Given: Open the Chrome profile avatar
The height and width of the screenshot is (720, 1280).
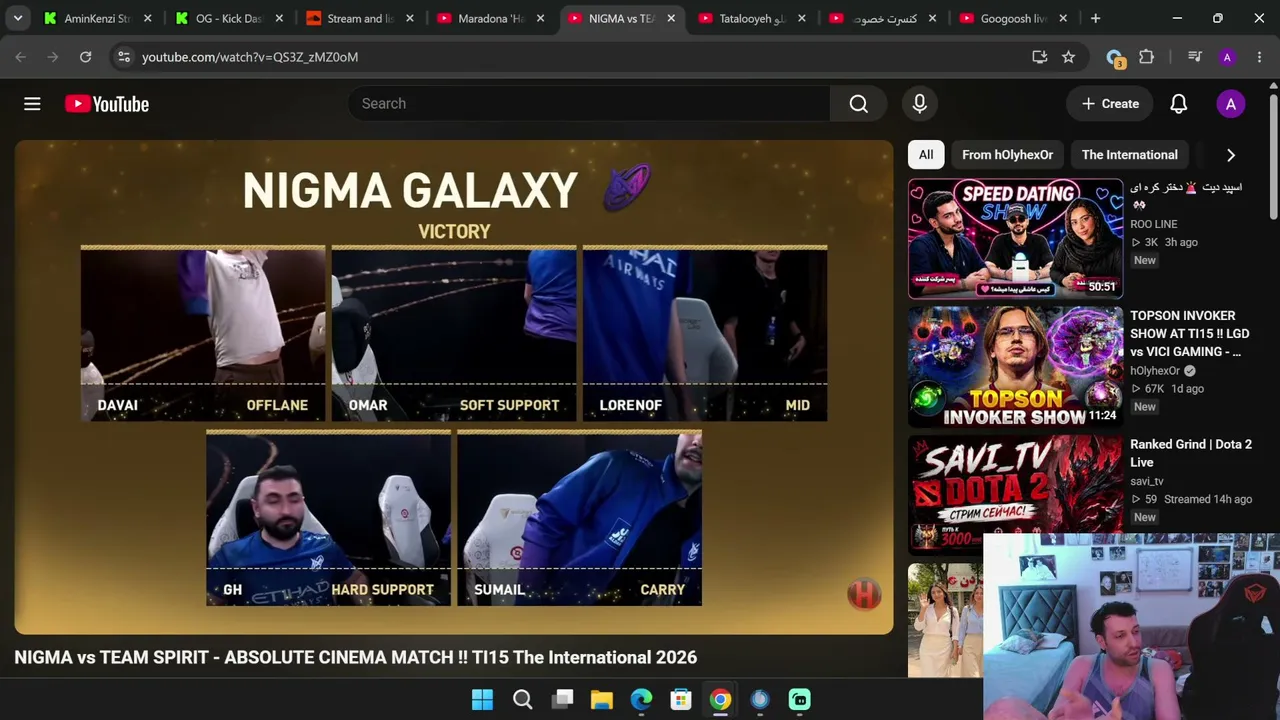Looking at the screenshot, I should (x=1227, y=57).
